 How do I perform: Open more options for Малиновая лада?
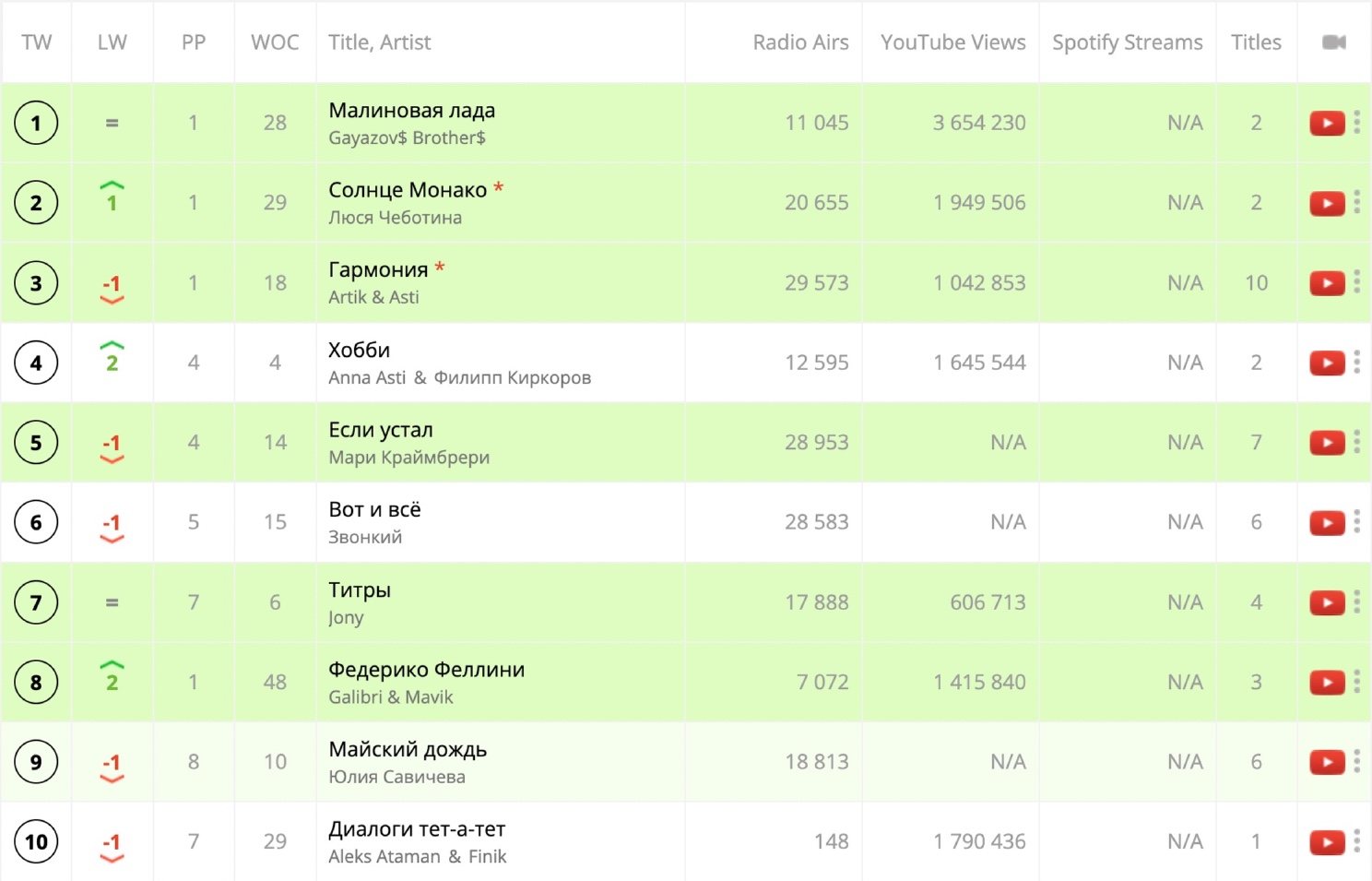point(1357,123)
